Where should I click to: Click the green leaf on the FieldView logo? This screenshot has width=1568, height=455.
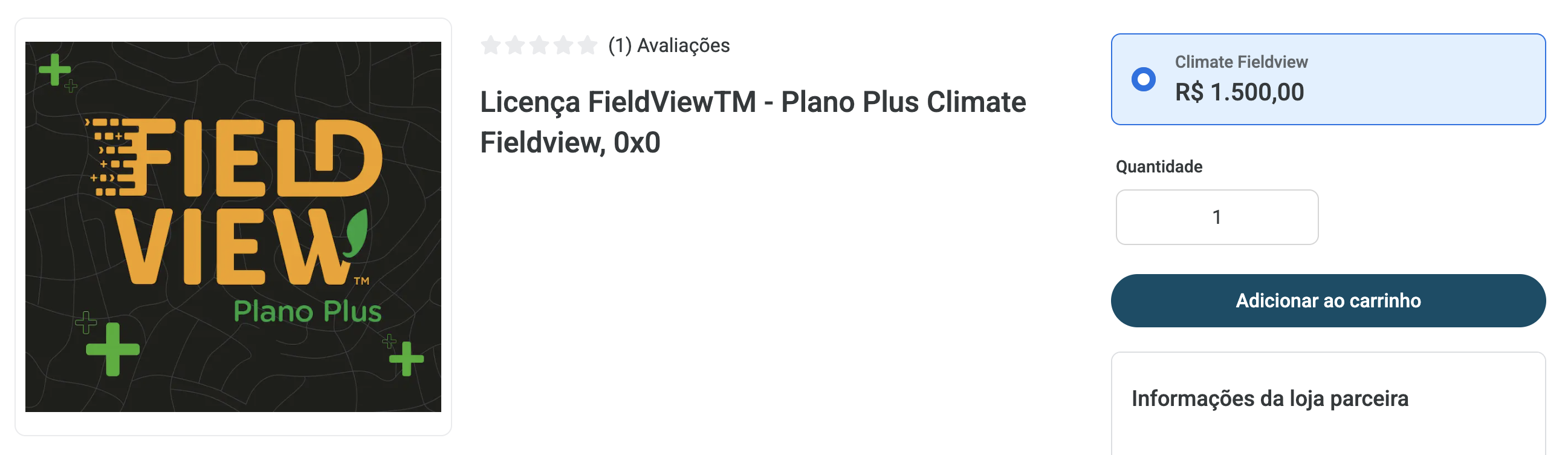(x=357, y=234)
